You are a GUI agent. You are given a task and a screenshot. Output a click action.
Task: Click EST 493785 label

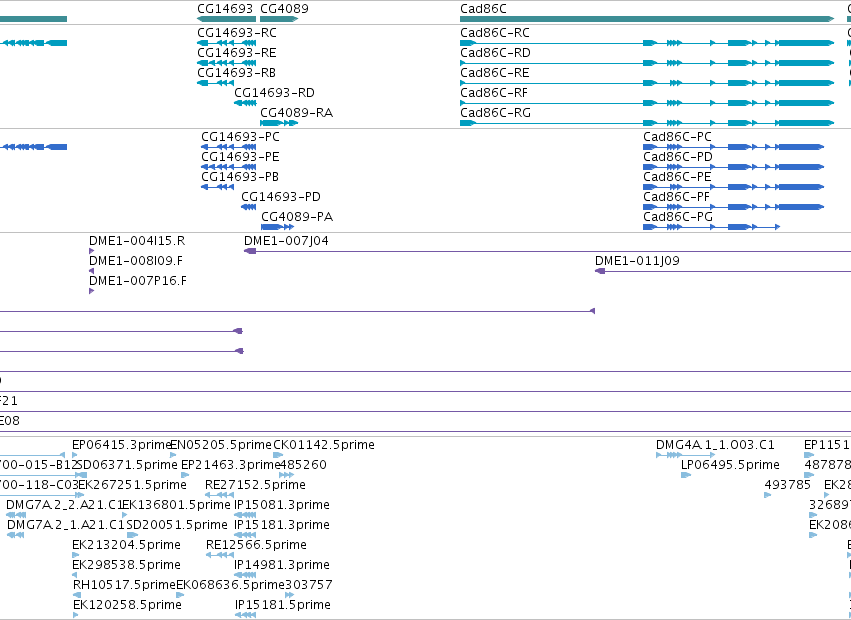click(788, 485)
